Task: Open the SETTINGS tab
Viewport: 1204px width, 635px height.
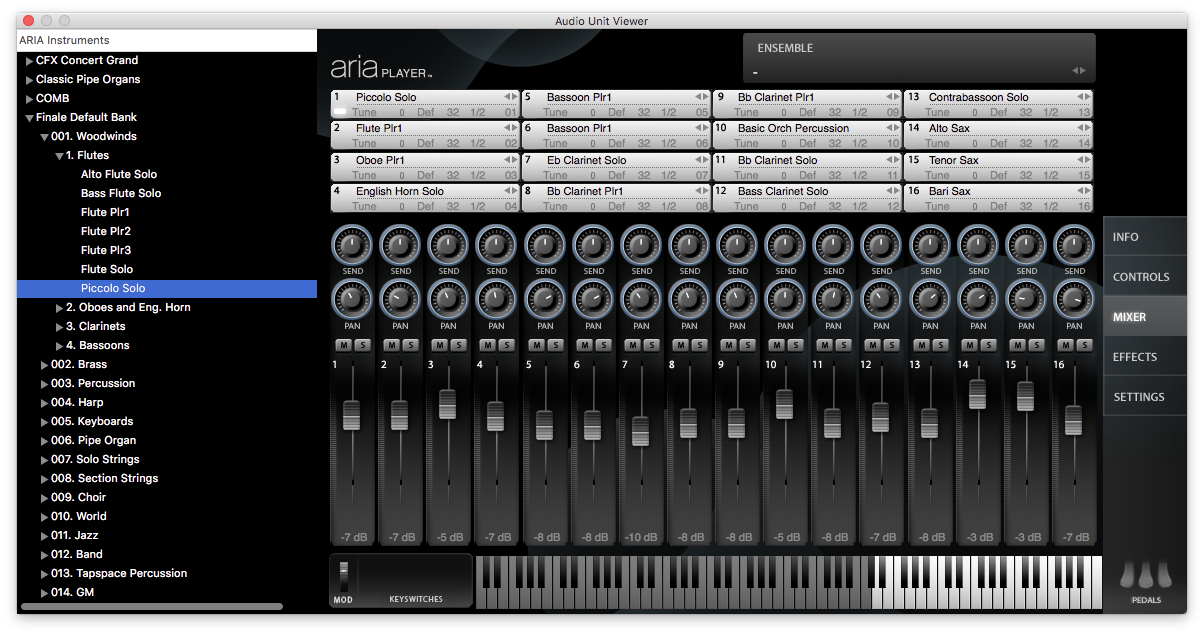Action: [1145, 397]
